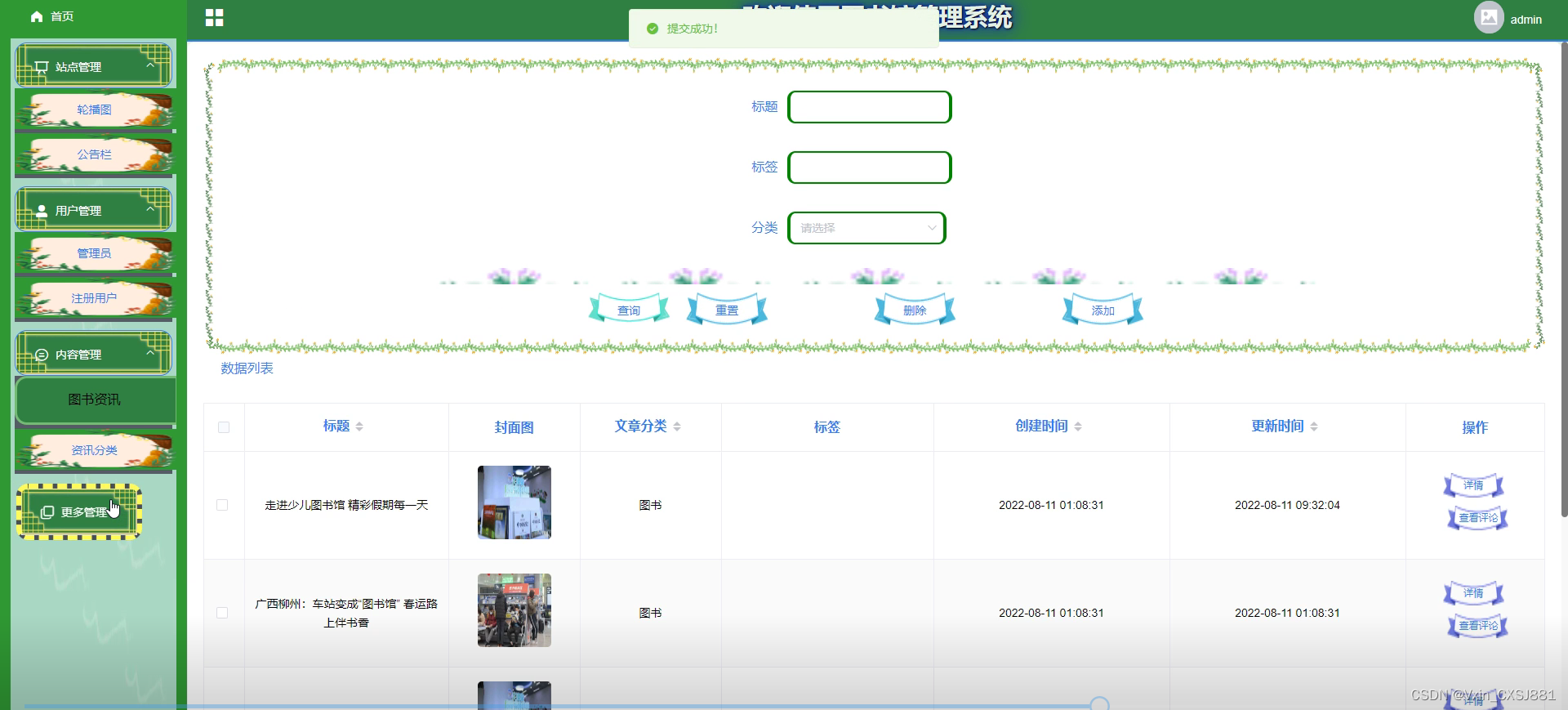The width and height of the screenshot is (1568, 710).
Task: Sort by 更新时间 column arrows
Action: click(1314, 426)
